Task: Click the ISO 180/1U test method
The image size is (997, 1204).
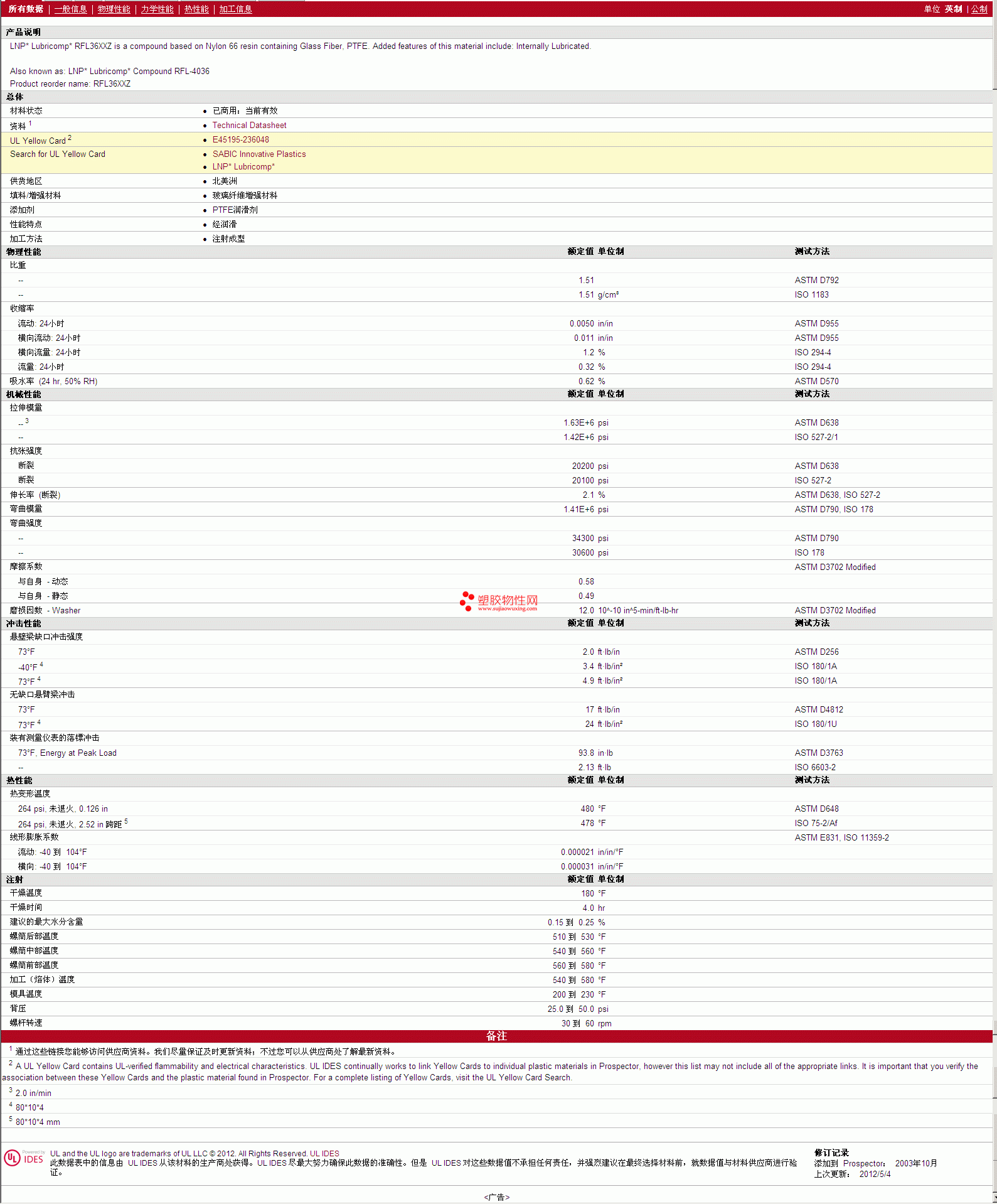Action: (x=815, y=724)
